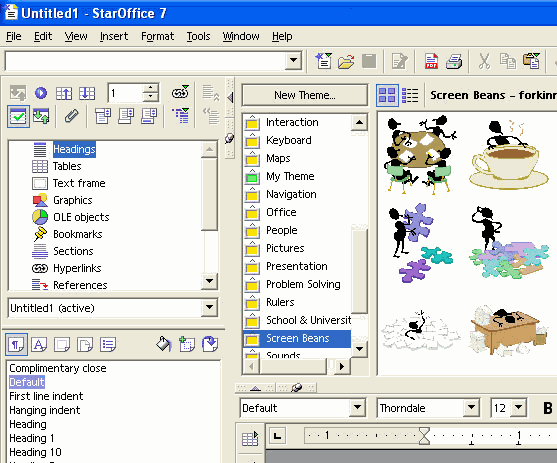Open the Untitled1 (active) document dropdown
This screenshot has height=463, width=557.
(209, 307)
